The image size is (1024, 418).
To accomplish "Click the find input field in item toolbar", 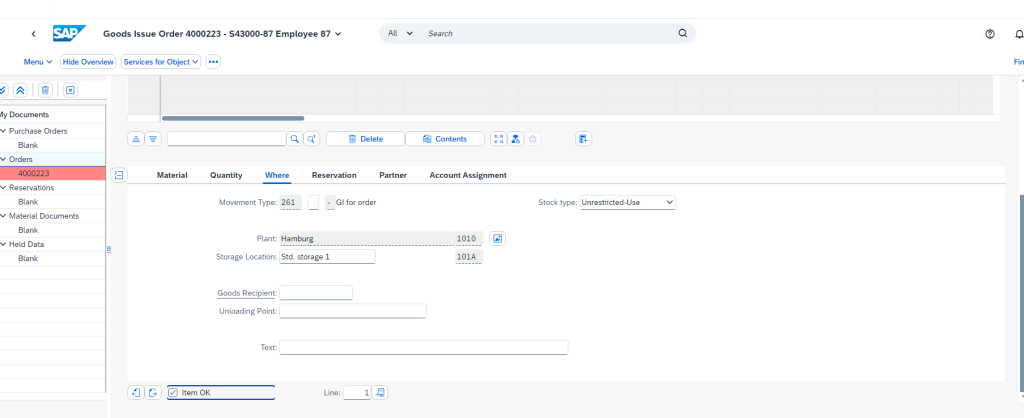I will tap(227, 139).
